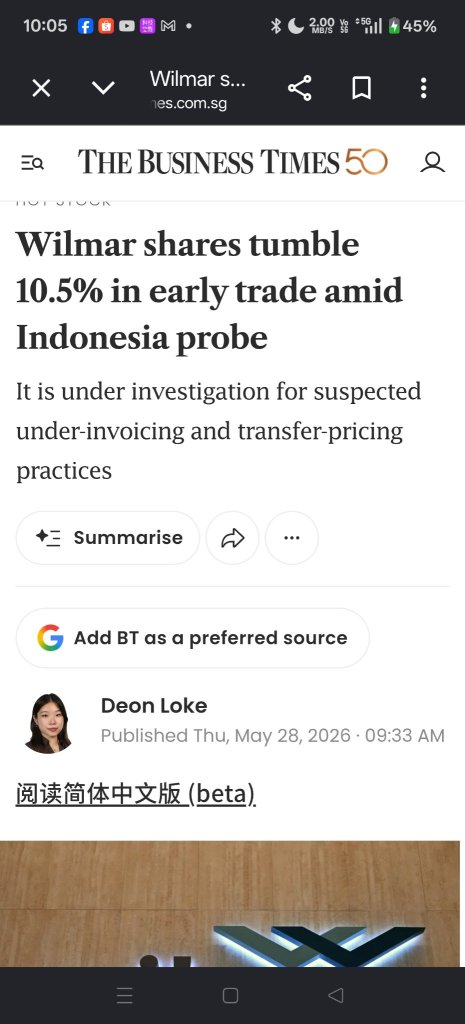The width and height of the screenshot is (465, 1024).
Task: Open author Deon Loke's profile
Action: click(154, 705)
